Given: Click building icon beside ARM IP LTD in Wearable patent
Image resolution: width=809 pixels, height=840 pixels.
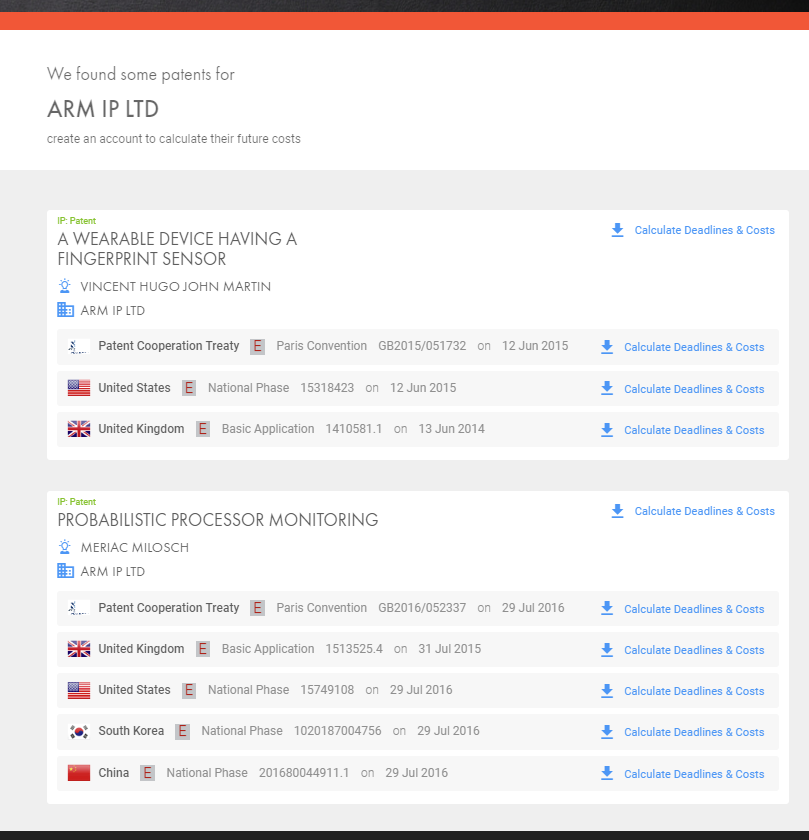Looking at the screenshot, I should (x=65, y=310).
